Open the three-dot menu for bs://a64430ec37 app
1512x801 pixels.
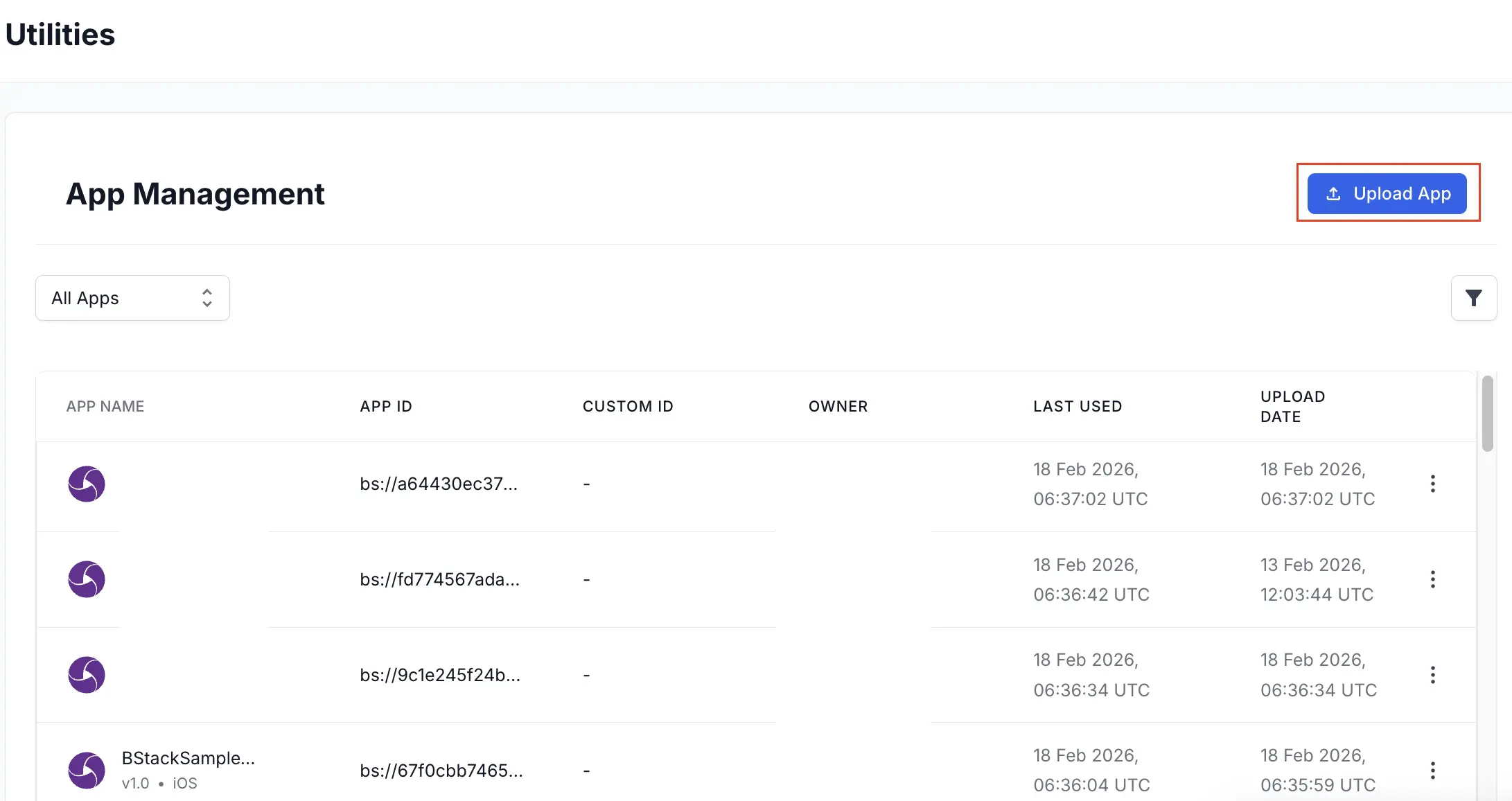point(1432,484)
